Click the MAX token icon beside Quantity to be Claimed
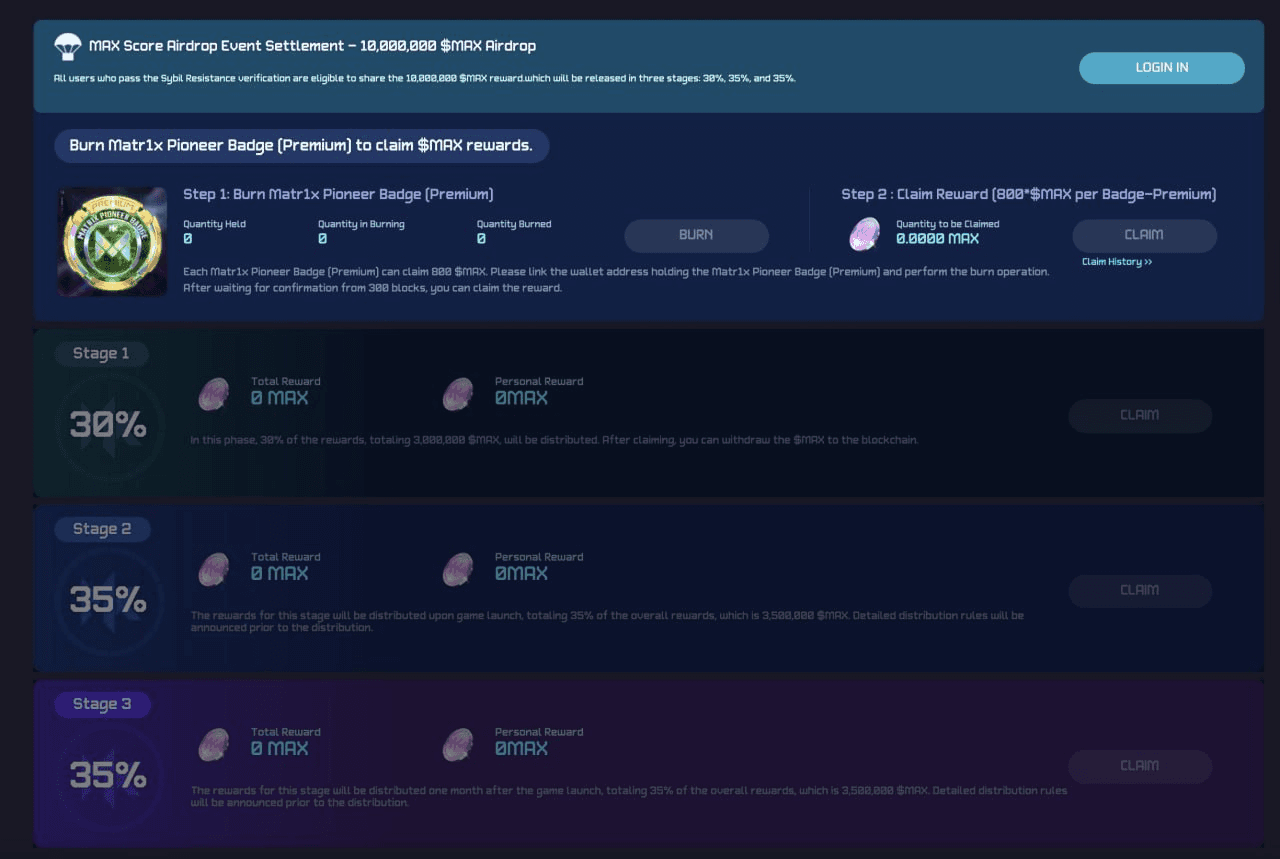 pyautogui.click(x=864, y=234)
